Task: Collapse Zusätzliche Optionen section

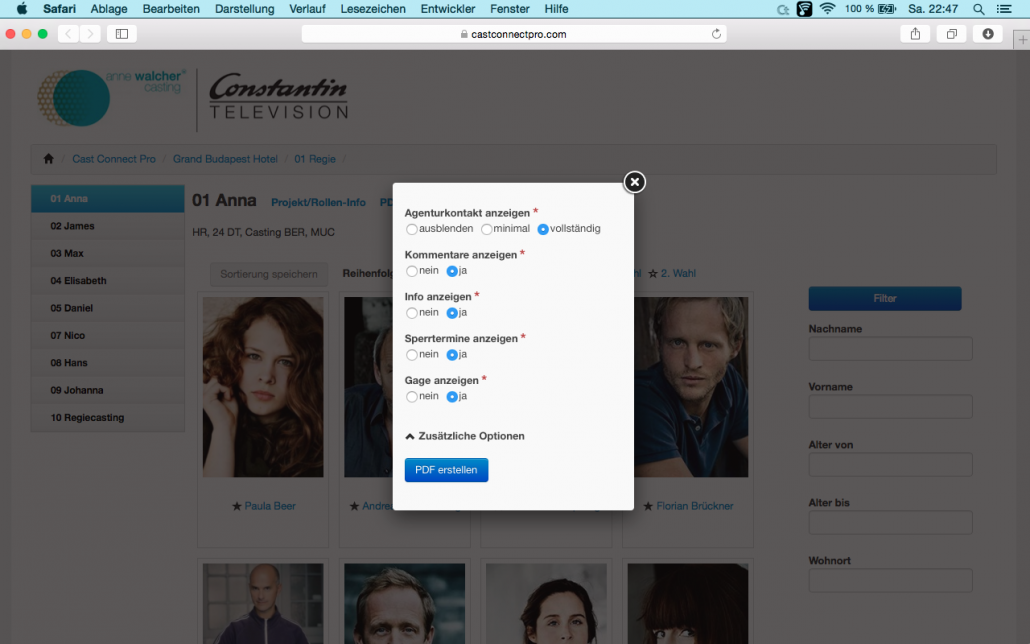Action: (x=465, y=436)
